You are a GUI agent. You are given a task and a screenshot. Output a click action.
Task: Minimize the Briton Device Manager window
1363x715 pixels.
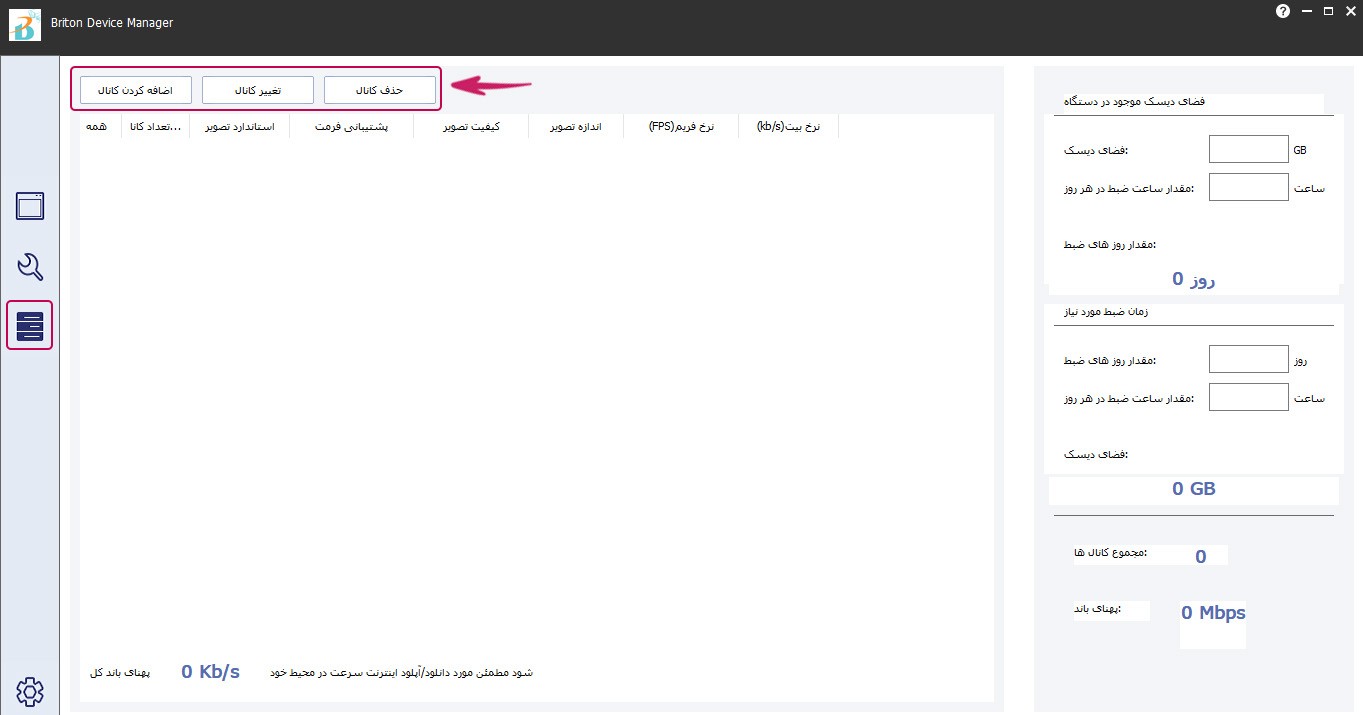pos(1306,11)
